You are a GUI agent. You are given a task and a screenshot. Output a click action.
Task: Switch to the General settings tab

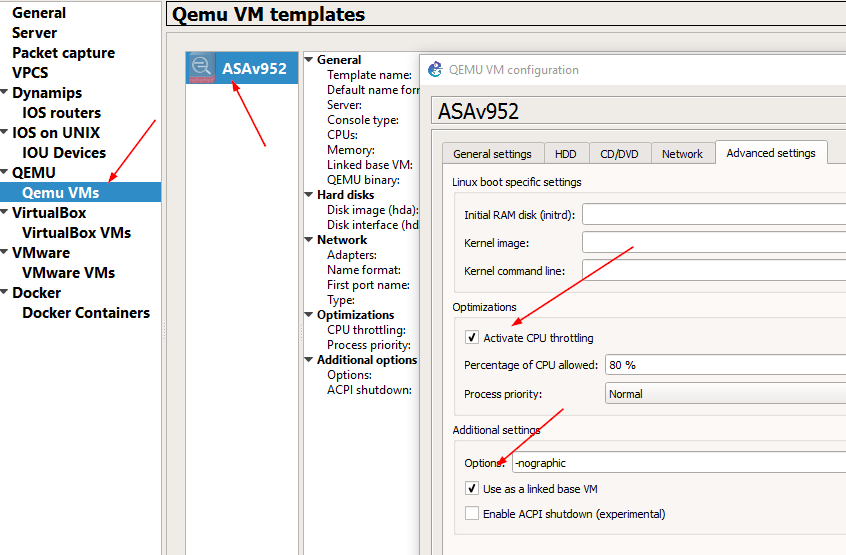click(492, 154)
